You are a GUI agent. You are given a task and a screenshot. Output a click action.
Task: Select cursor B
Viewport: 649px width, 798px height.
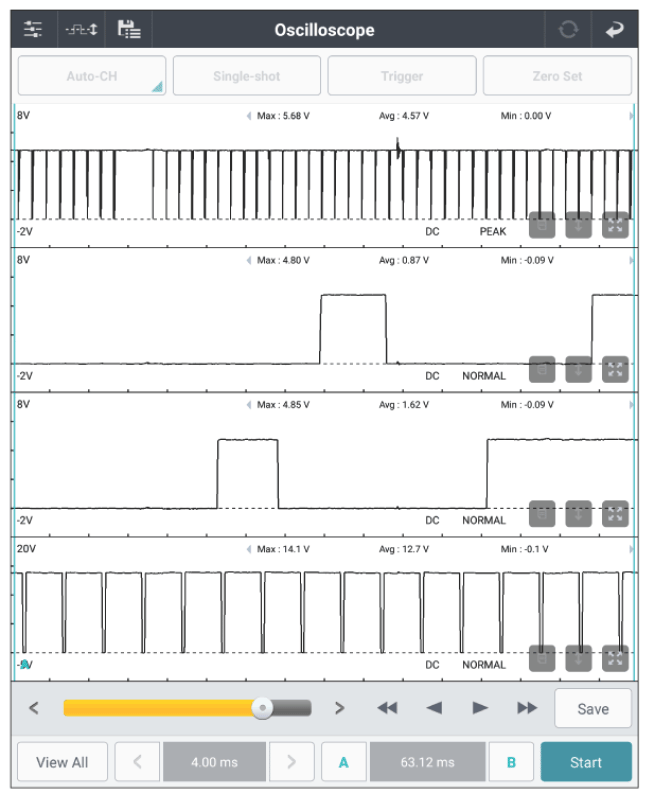[x=511, y=762]
